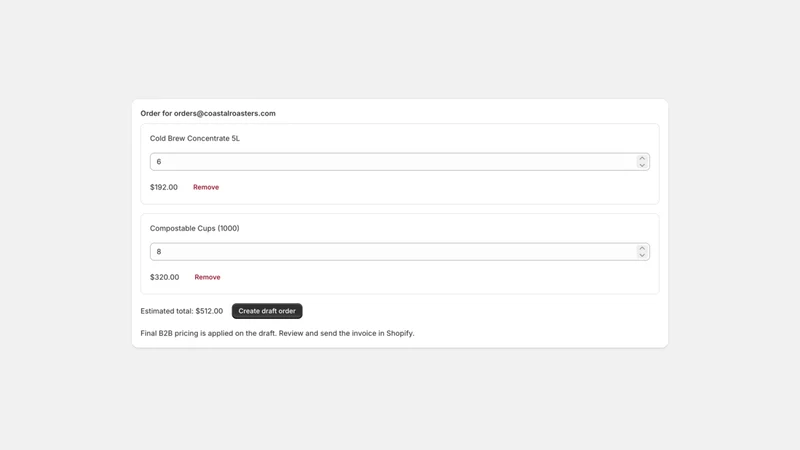
Task: Decrease Compostable Cups quantity with down arrow
Action: tap(642, 255)
